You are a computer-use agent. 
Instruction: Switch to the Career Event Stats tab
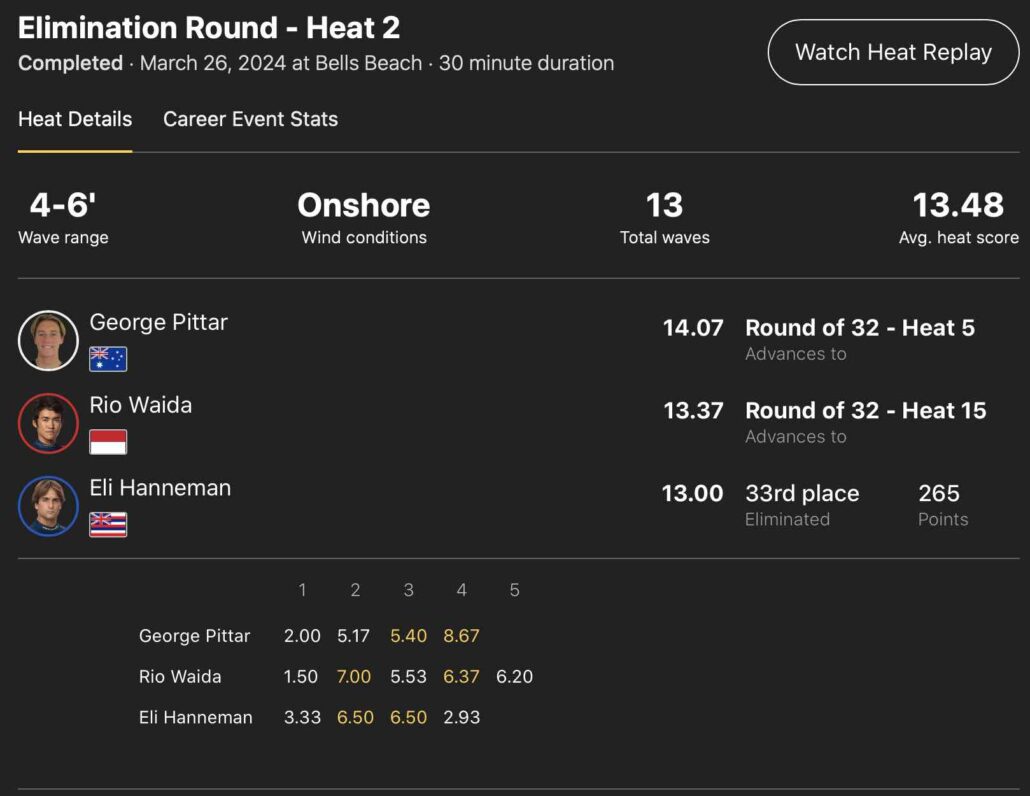(x=250, y=119)
